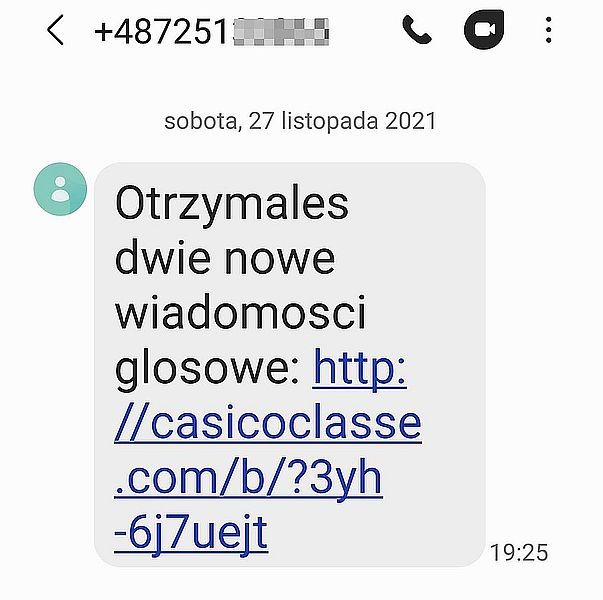603x600 pixels.
Task: Tap the -6j7uejt link ending
Action: click(x=191, y=533)
